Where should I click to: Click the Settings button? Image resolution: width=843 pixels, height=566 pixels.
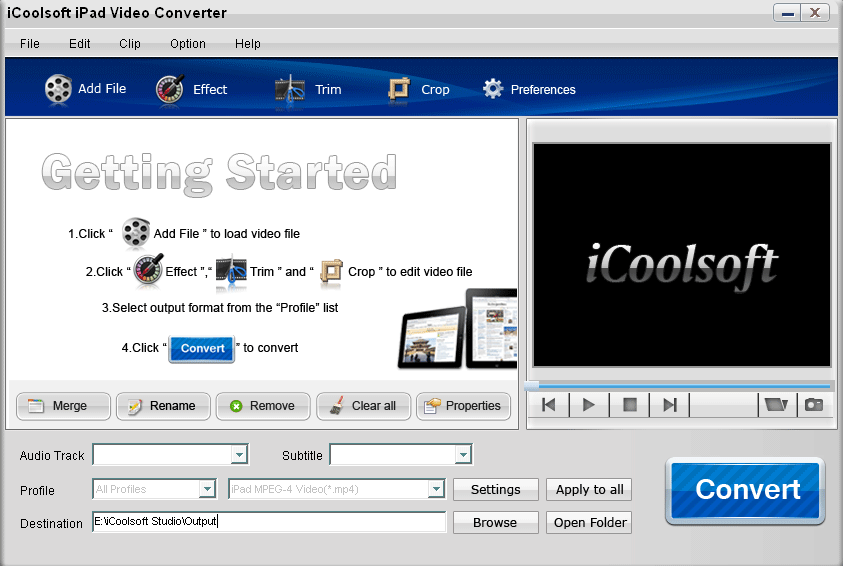496,490
